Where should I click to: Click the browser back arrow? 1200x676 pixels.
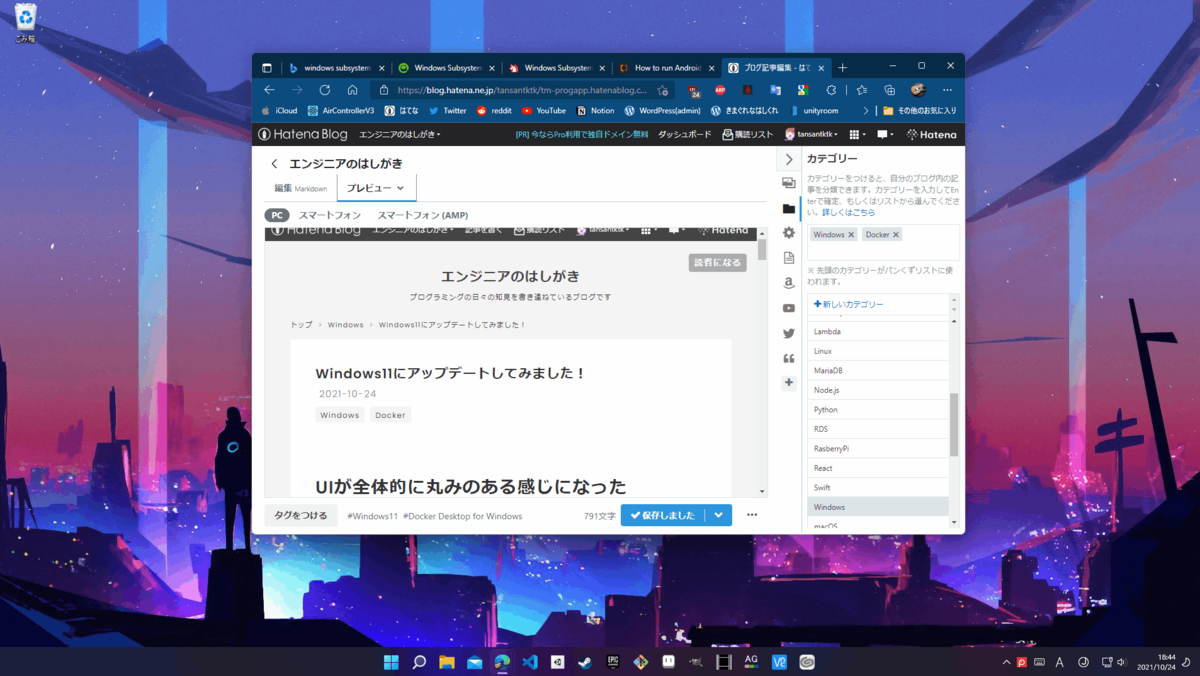click(269, 90)
